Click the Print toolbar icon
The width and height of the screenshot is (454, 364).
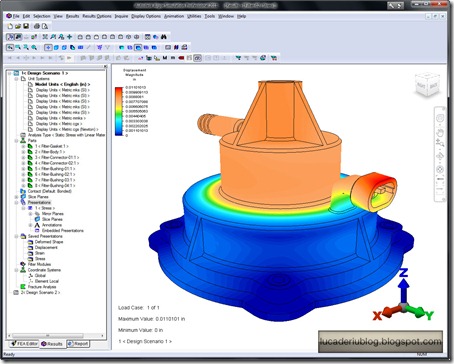coord(37,26)
